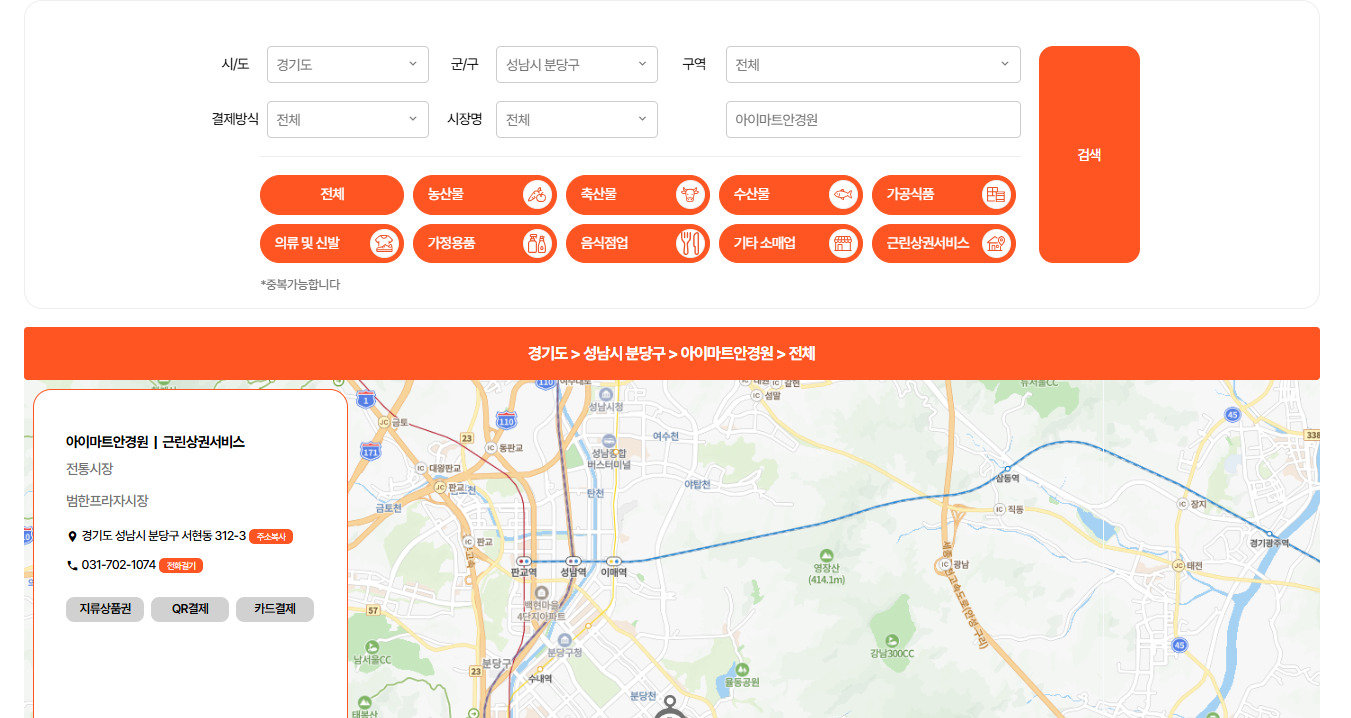
Task: Toggle the 축산물 category filter
Action: click(x=638, y=195)
